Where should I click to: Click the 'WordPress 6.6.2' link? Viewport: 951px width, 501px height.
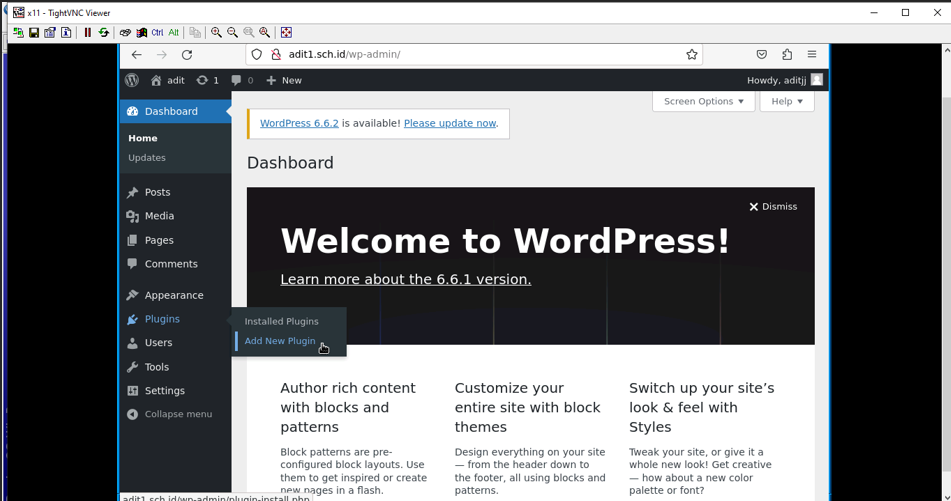pos(299,123)
